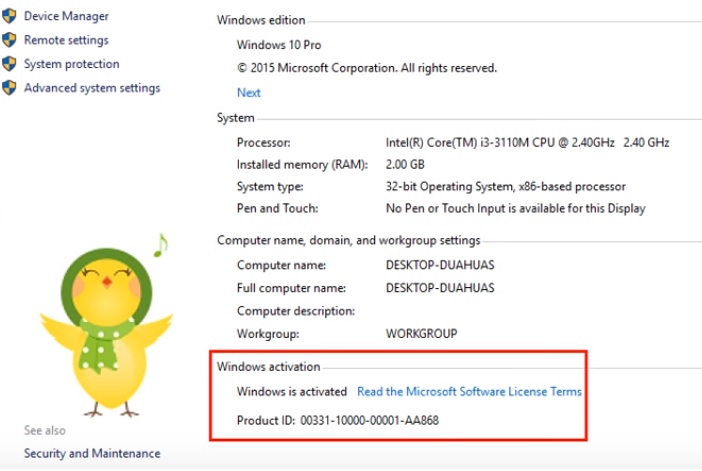Click the Product ID 00331-10000-00001-AA868
This screenshot has height=471, width=702.
point(338,420)
